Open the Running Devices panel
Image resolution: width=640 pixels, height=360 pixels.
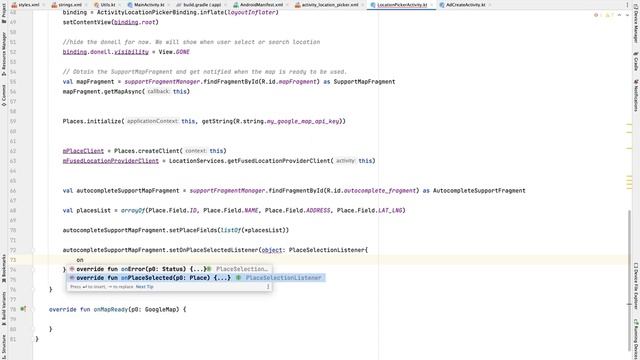(x=636, y=338)
